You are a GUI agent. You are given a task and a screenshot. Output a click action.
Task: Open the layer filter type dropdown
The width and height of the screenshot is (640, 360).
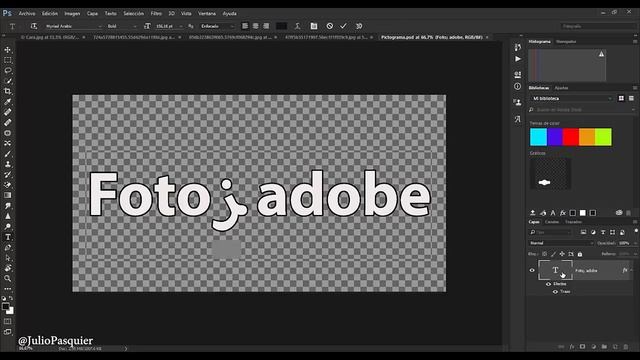pos(551,232)
